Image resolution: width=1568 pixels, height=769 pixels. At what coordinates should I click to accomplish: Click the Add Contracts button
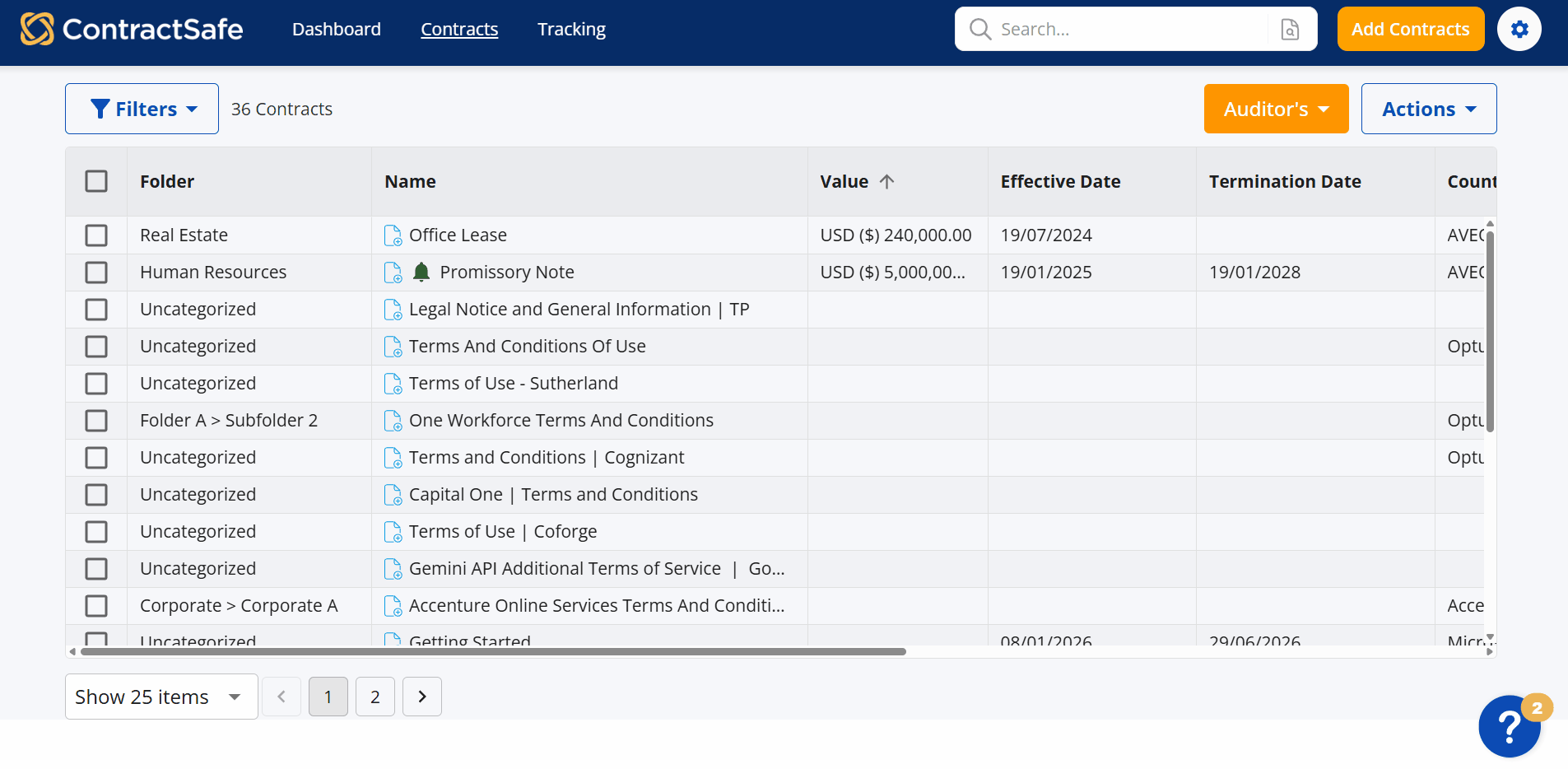point(1411,29)
